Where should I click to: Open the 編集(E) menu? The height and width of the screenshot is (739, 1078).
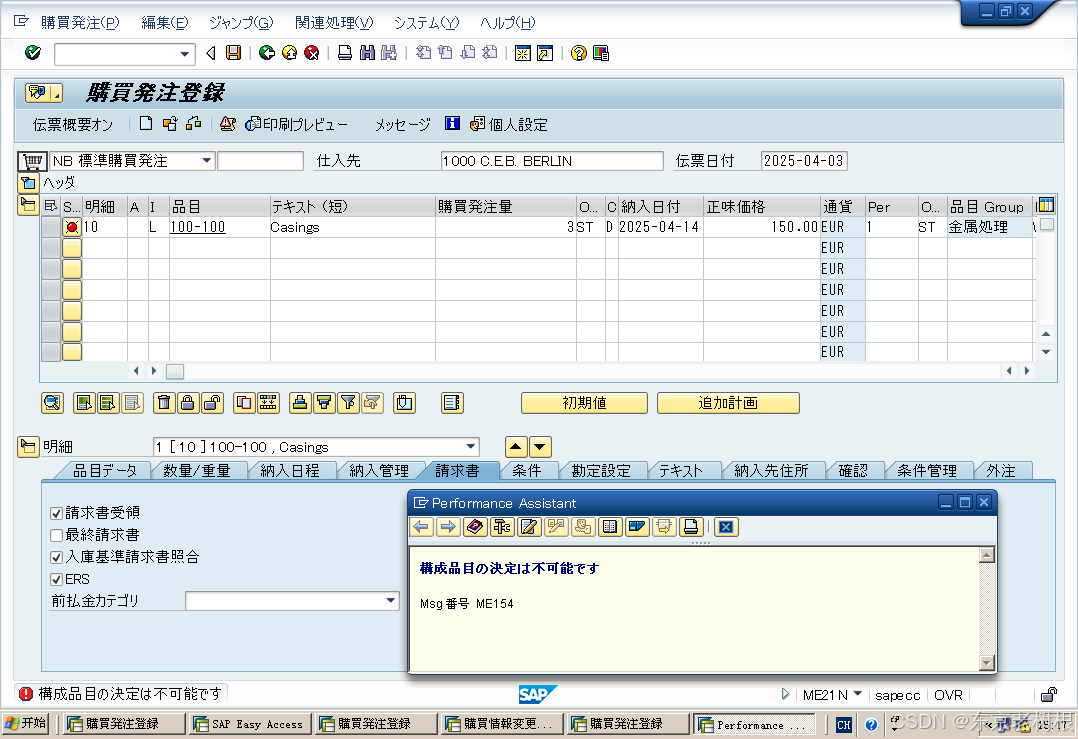tap(164, 23)
